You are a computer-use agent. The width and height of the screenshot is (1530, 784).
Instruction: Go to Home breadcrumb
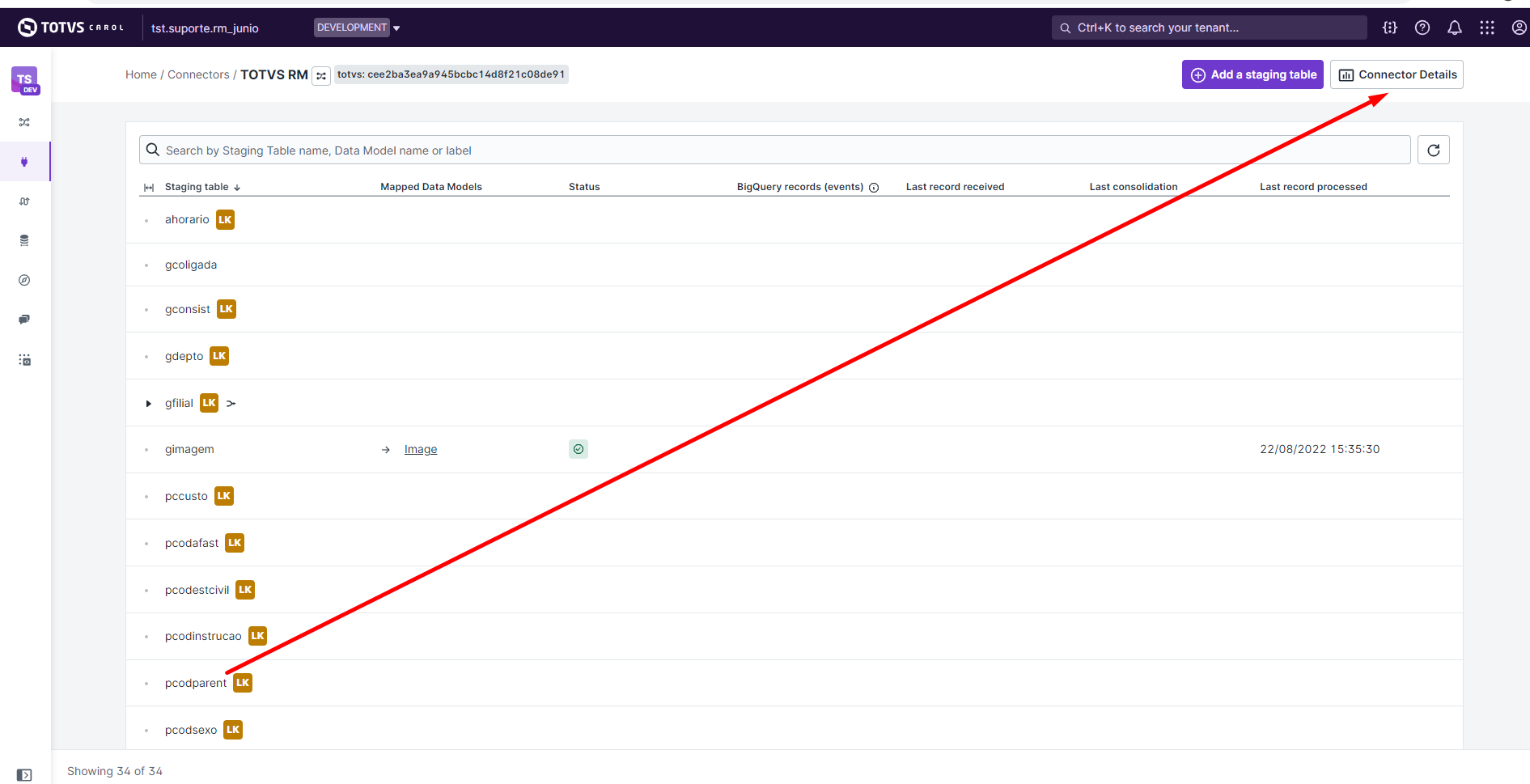point(141,74)
